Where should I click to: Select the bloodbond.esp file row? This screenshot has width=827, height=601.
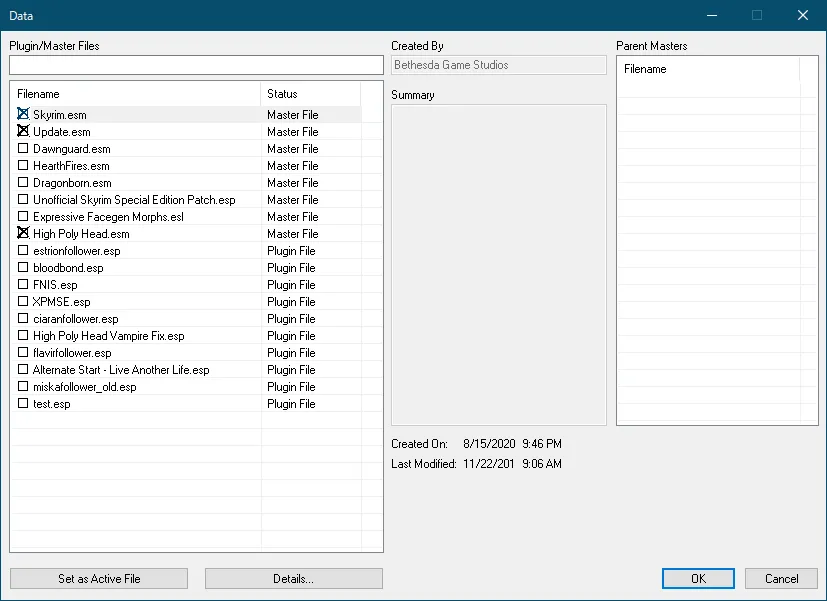pos(68,268)
